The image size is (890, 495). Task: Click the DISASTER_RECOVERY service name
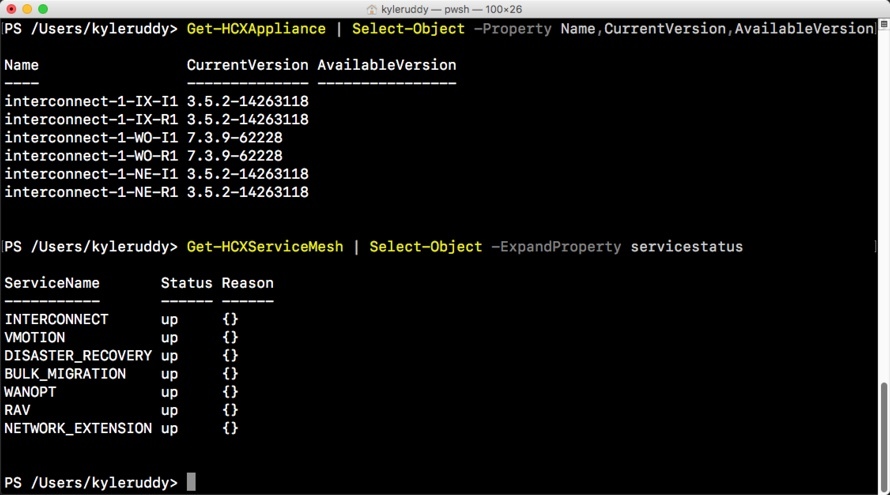click(78, 356)
